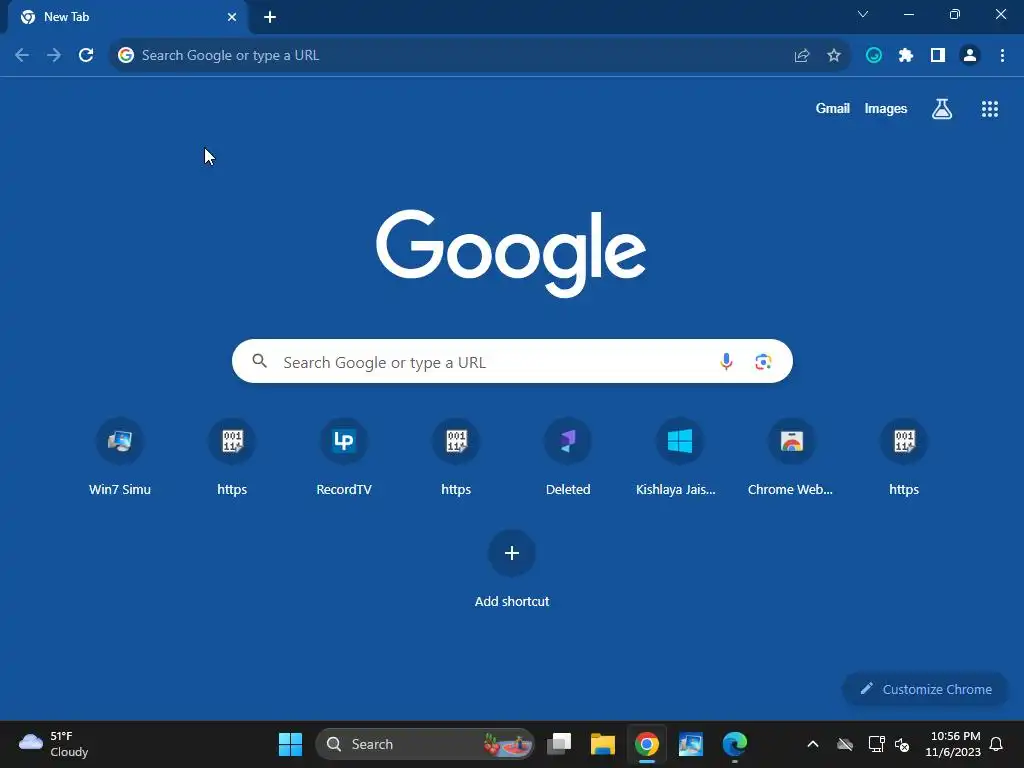
Task: Open the Windows Start menu
Action: click(291, 744)
